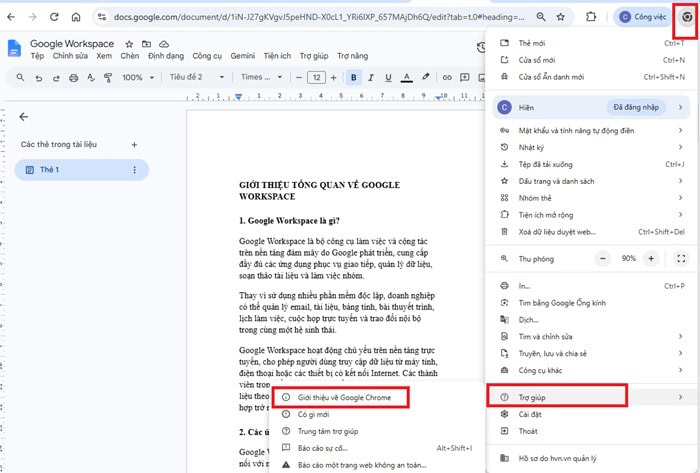Reload the page with refresh icon

(54, 17)
